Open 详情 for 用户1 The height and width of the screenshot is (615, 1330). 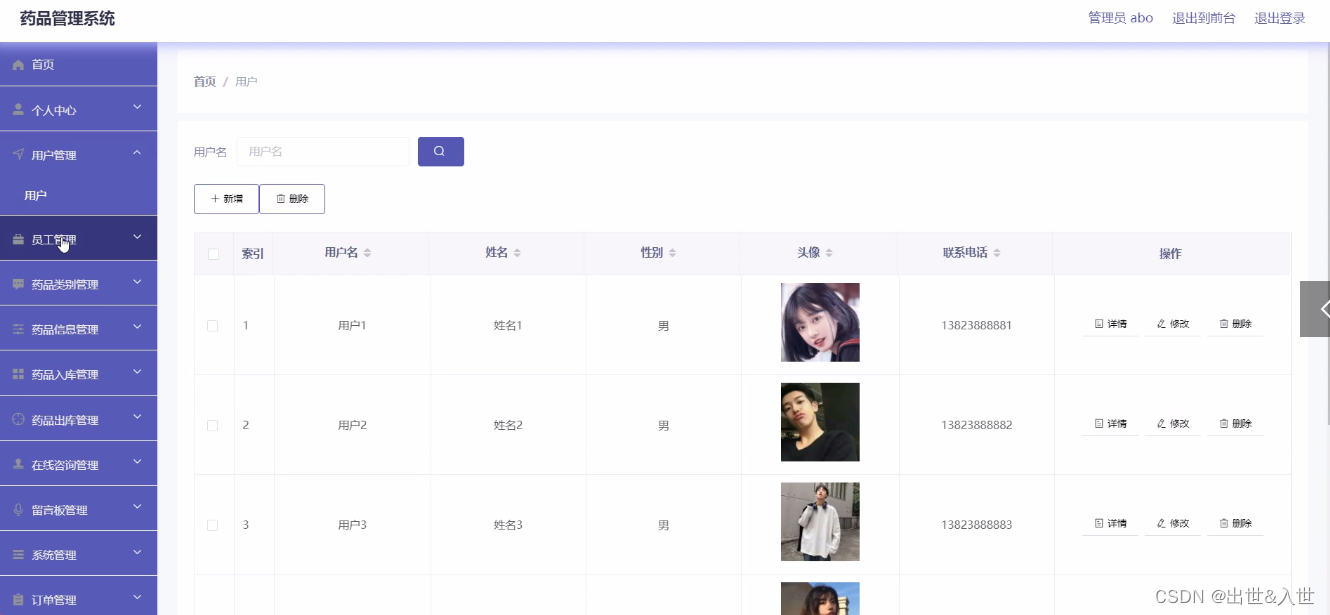coord(1110,324)
